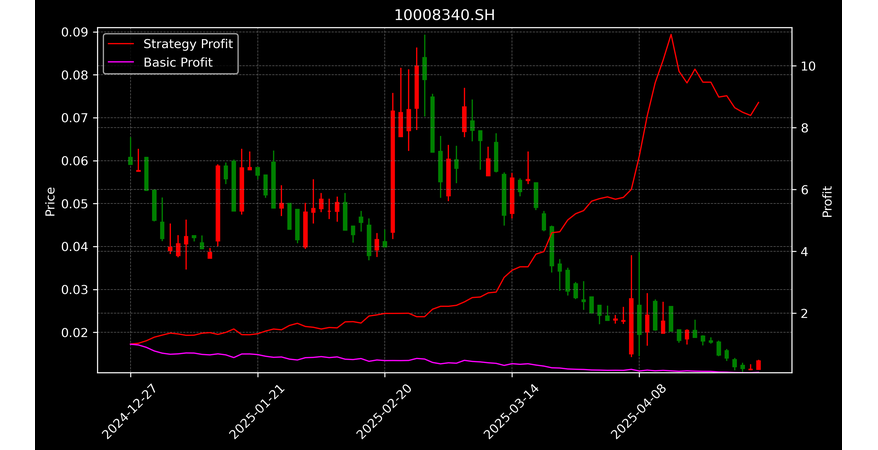
Task: Click the Profit y-axis label
Action: pyautogui.click(x=827, y=201)
